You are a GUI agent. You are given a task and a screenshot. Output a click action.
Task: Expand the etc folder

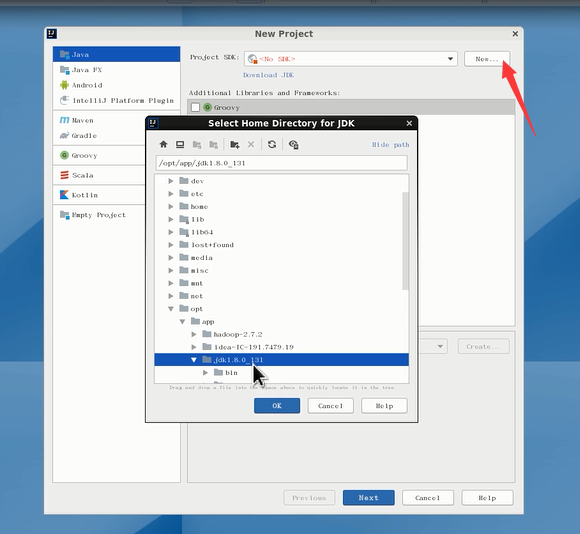click(171, 194)
